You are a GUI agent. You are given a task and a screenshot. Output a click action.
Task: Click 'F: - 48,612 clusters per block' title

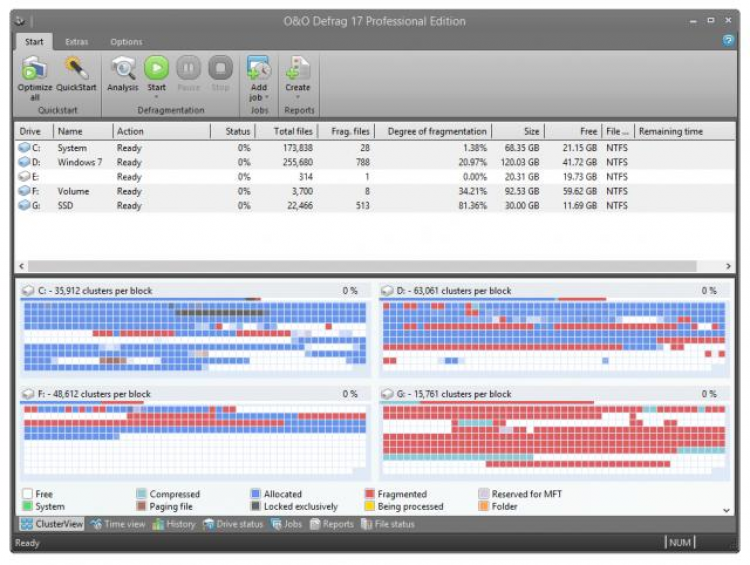point(94,394)
